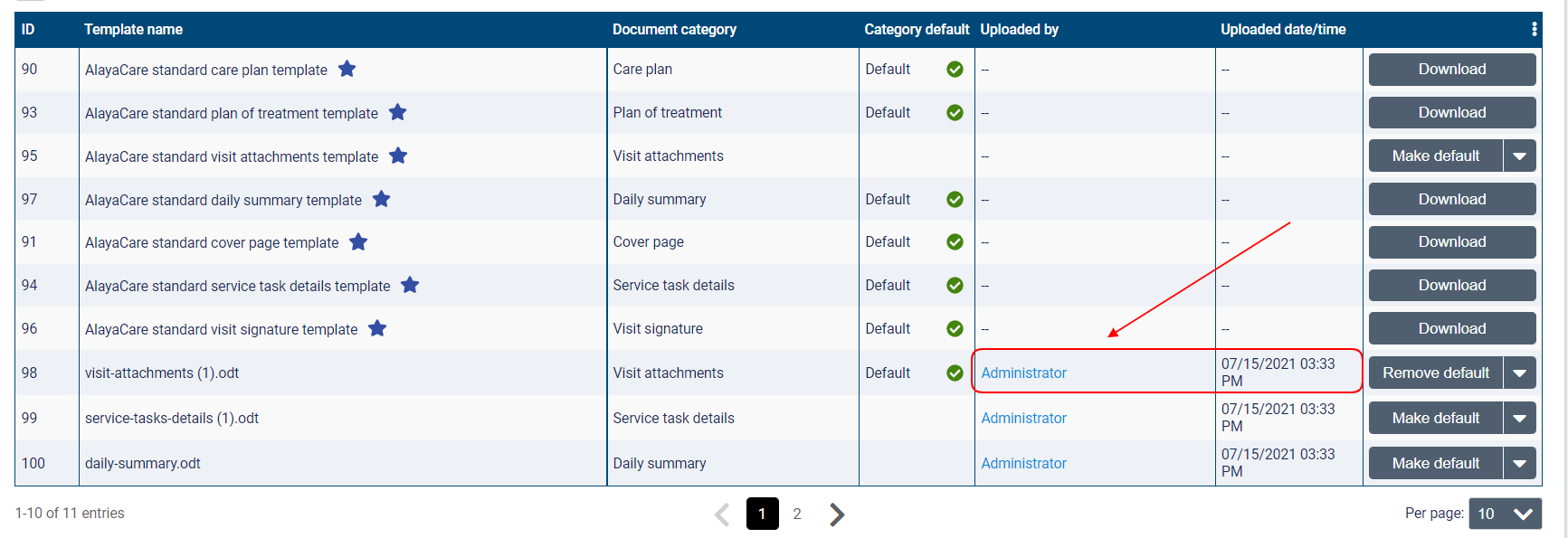Image resolution: width=1568 pixels, height=538 pixels.
Task: Click previous page arrow in pagination
Action: coord(722,514)
